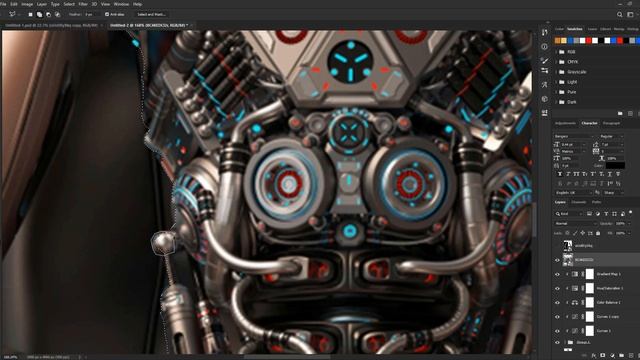Open the Filter menu
The image size is (640, 360).
click(83, 4)
